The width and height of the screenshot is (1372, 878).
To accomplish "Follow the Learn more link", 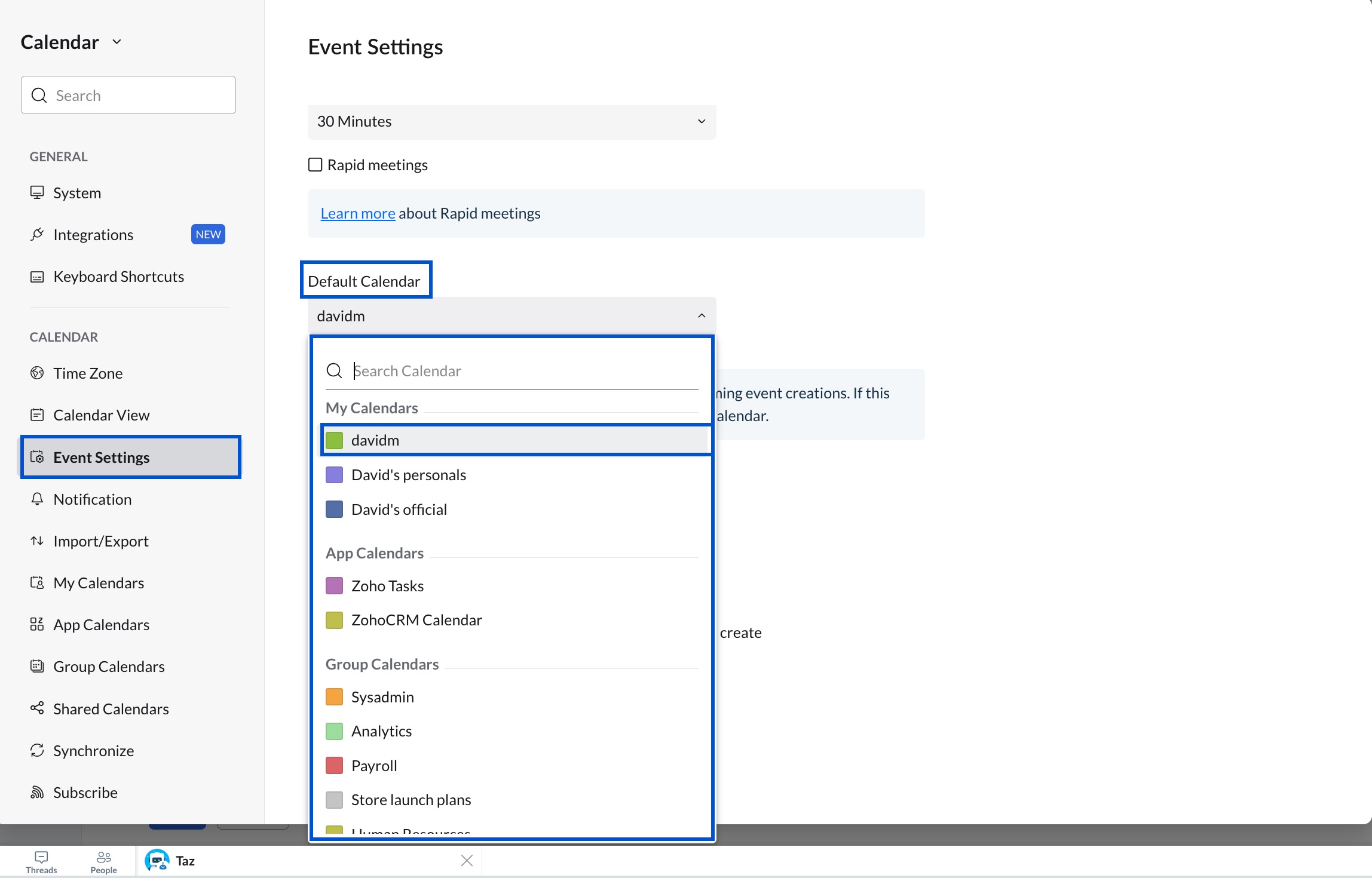I will coord(357,213).
